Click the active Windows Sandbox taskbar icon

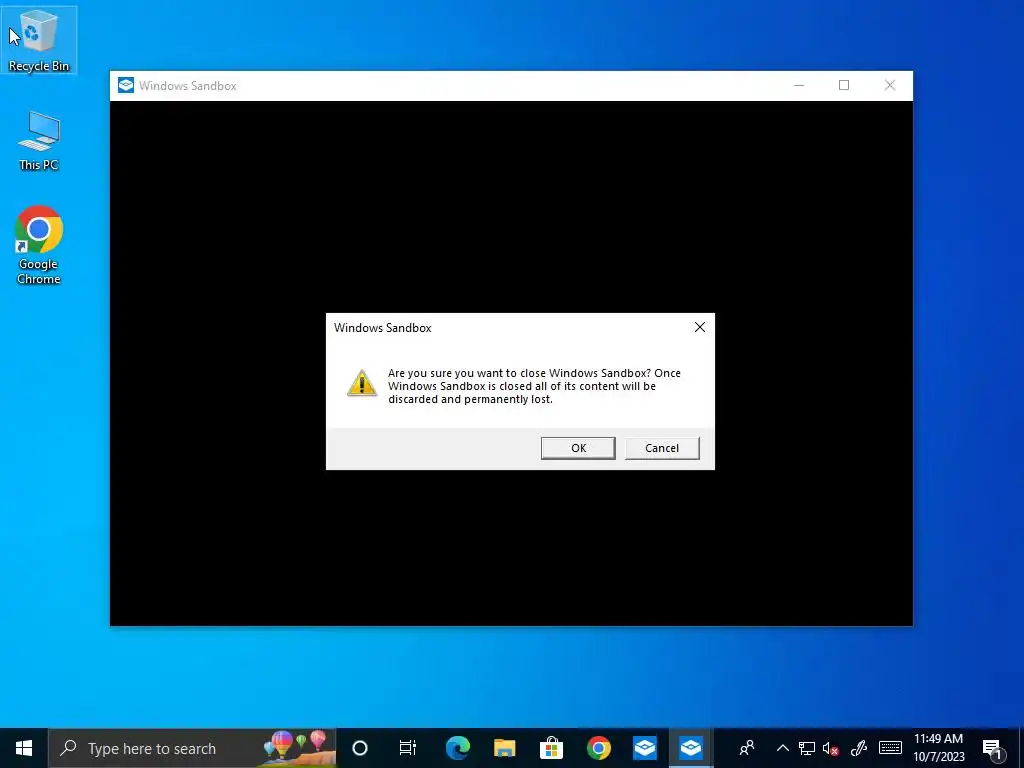[691, 748]
